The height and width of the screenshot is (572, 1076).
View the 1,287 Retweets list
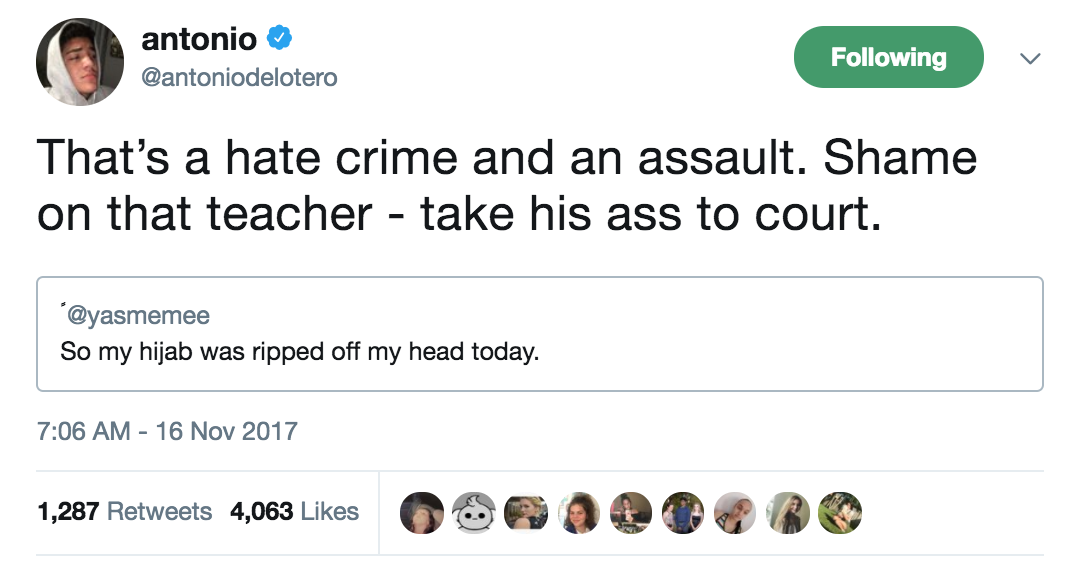125,512
